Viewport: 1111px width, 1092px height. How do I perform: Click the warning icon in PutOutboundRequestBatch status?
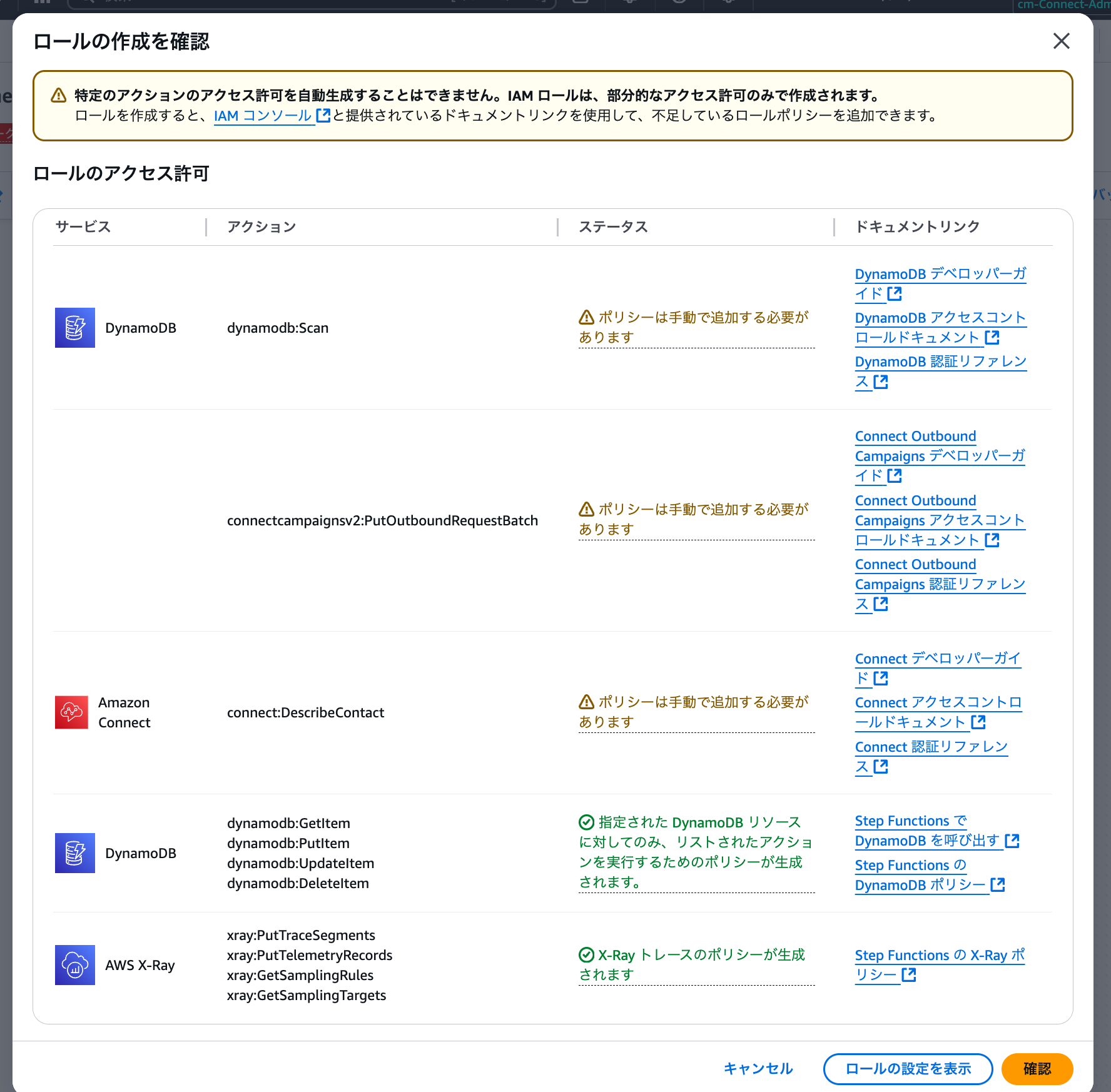586,509
